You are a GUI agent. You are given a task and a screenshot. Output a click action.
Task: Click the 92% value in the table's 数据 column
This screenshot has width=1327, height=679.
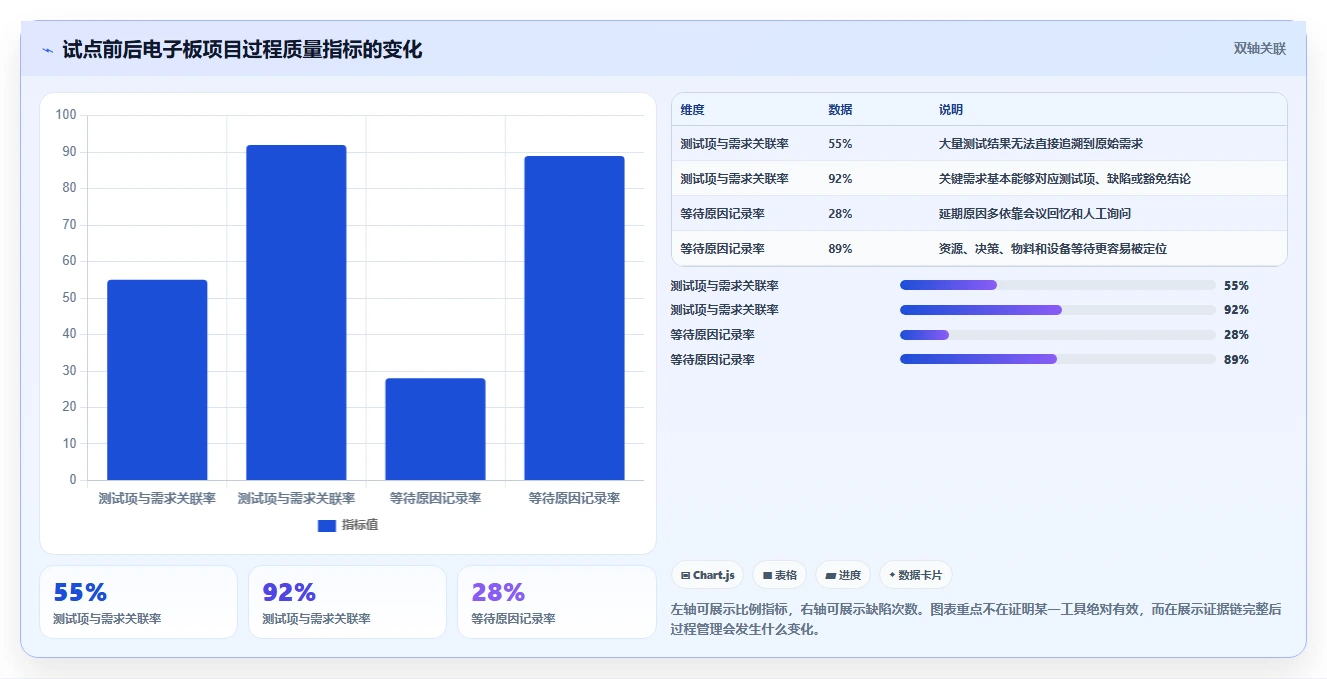pos(840,179)
